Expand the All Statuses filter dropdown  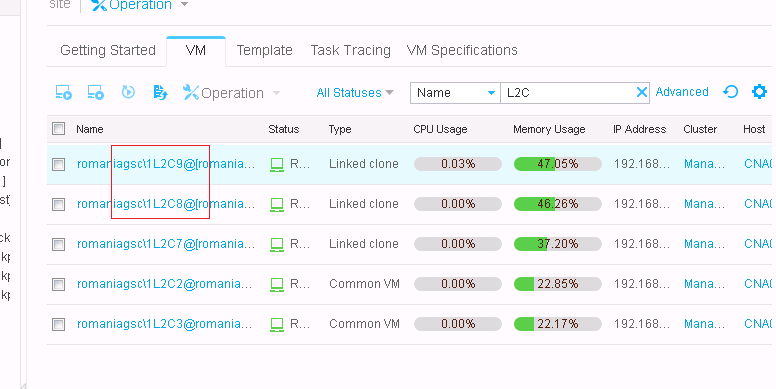(x=355, y=93)
